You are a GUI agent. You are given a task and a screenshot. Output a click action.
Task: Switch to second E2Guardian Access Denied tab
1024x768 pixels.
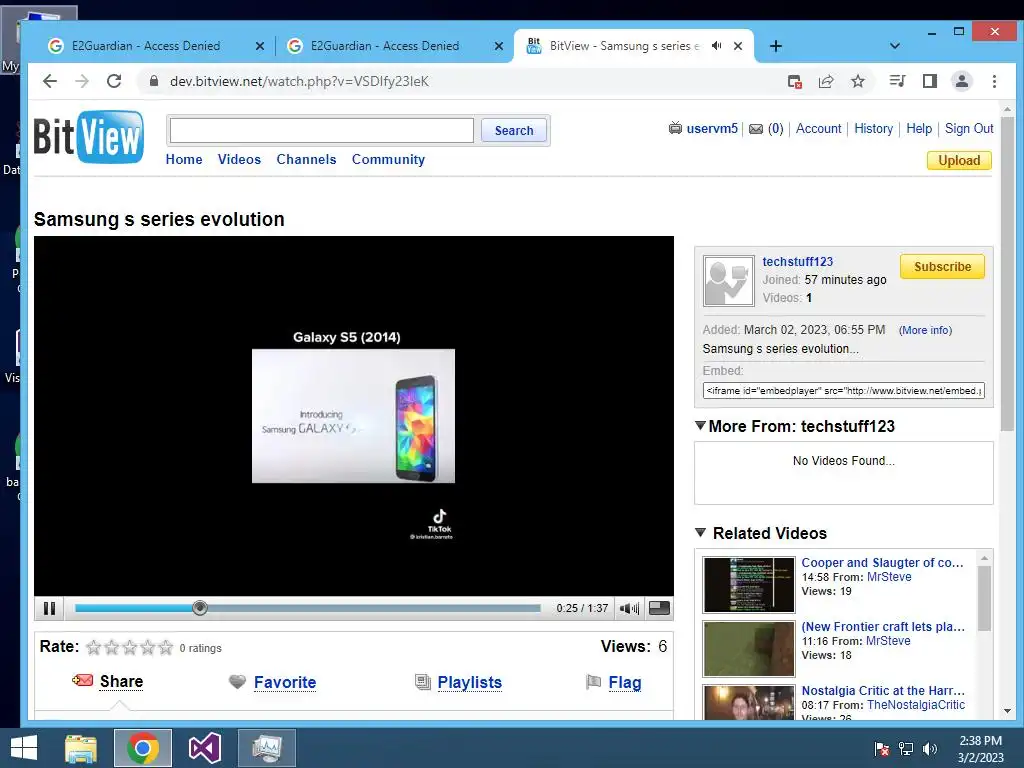coord(385,46)
